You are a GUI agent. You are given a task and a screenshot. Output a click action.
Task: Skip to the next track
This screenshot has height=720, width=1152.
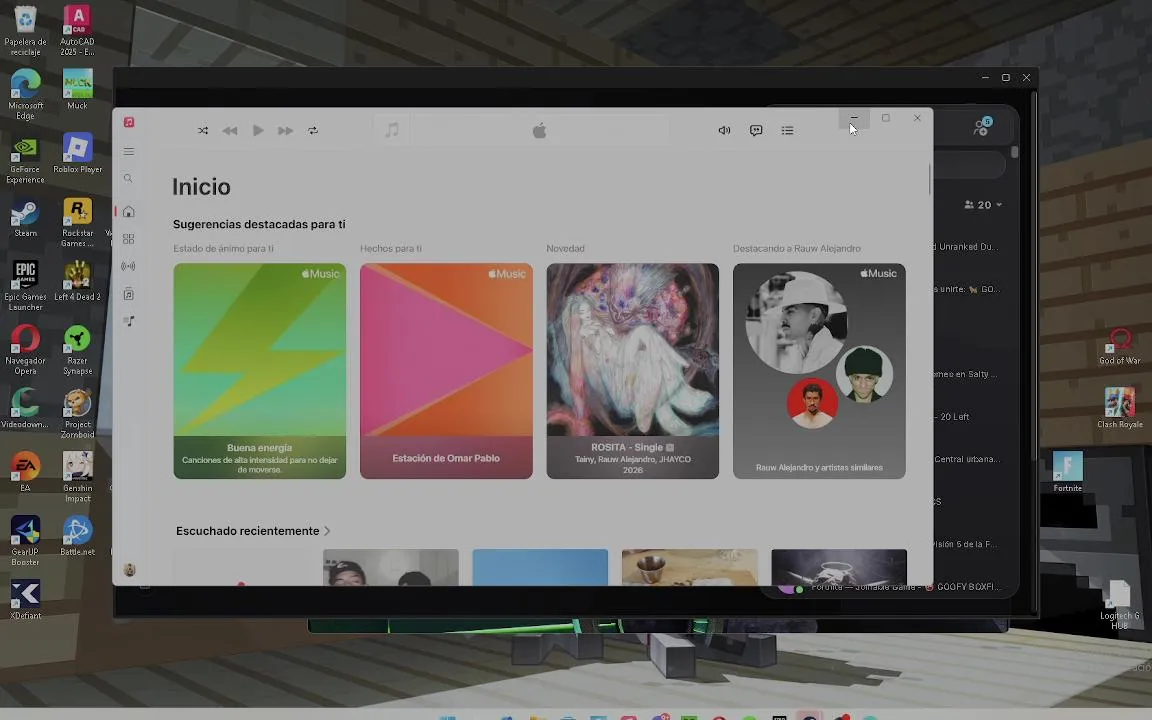tap(285, 131)
